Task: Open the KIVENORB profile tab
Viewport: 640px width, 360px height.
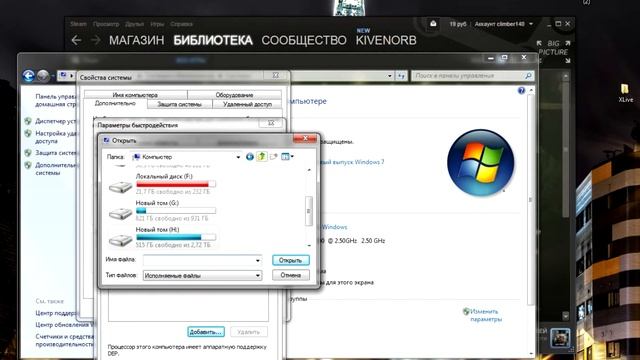Action: point(386,40)
